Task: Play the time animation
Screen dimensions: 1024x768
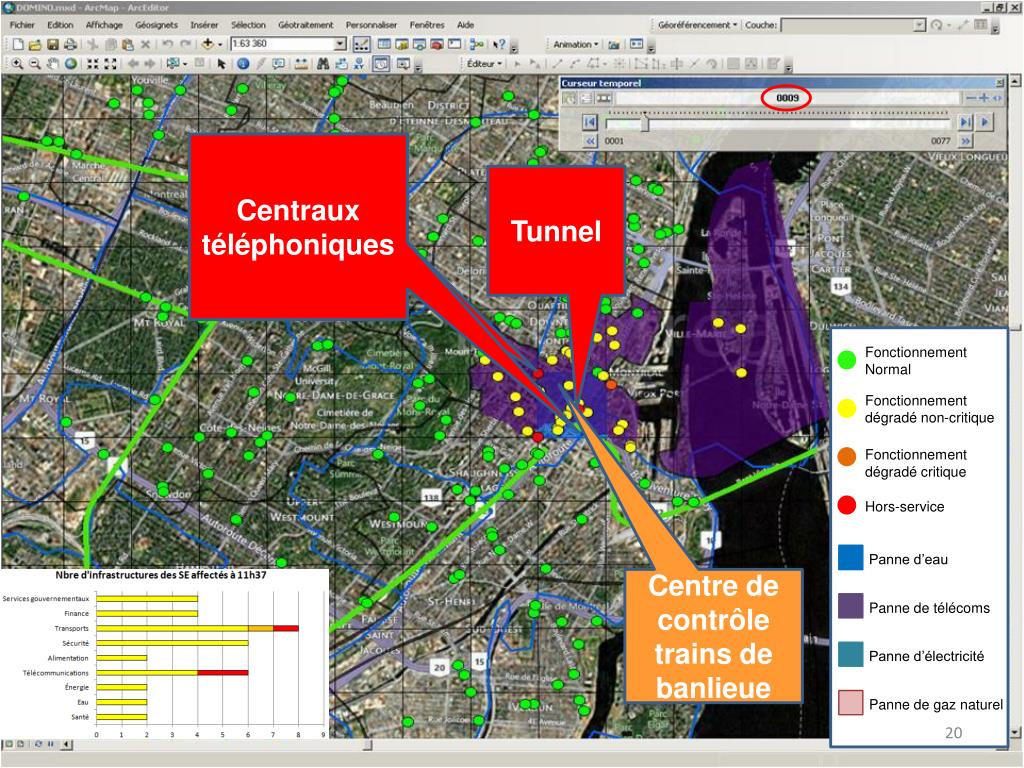Action: tap(984, 121)
